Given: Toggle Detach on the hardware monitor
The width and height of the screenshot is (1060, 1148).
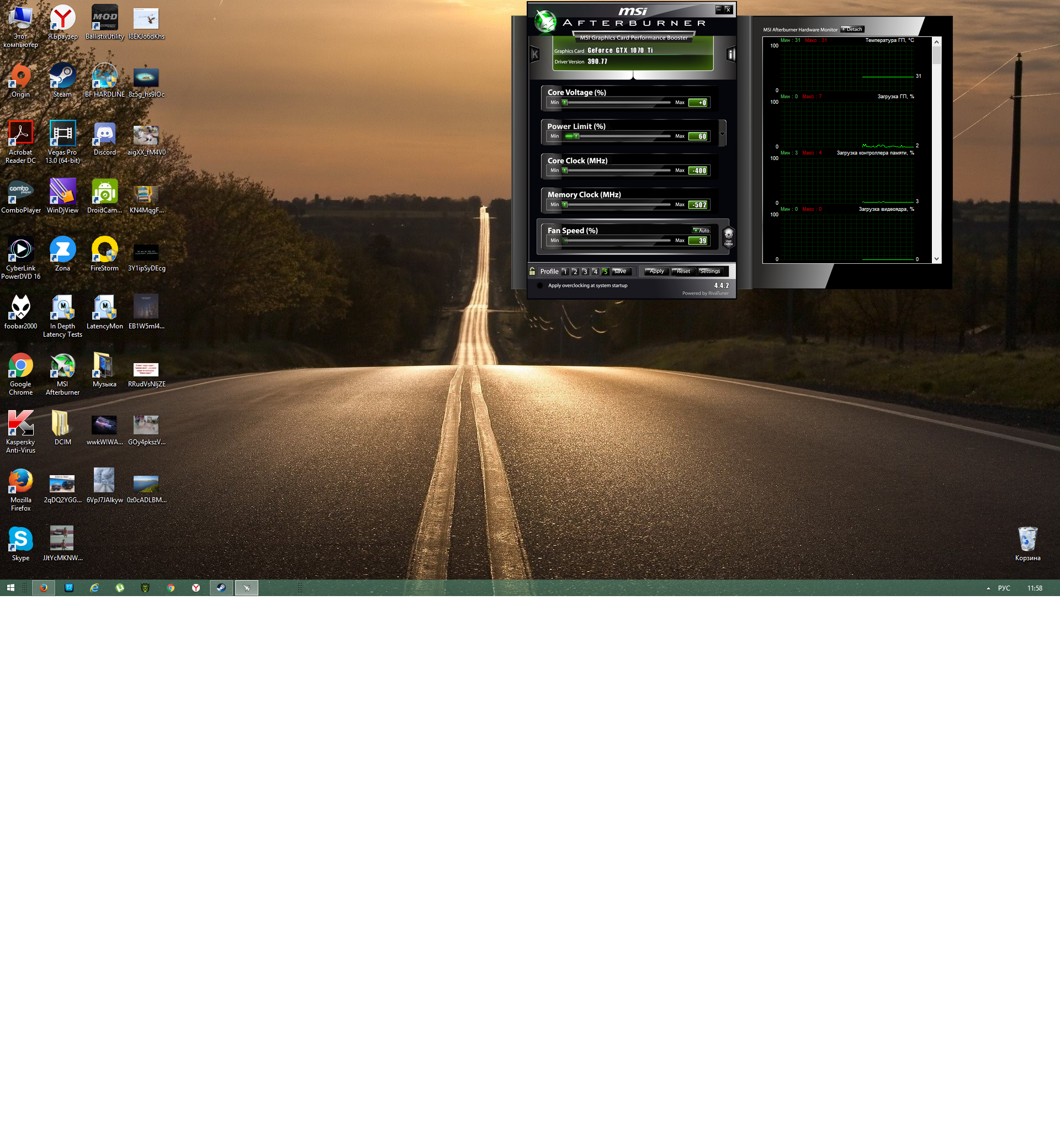Looking at the screenshot, I should coord(852,29).
